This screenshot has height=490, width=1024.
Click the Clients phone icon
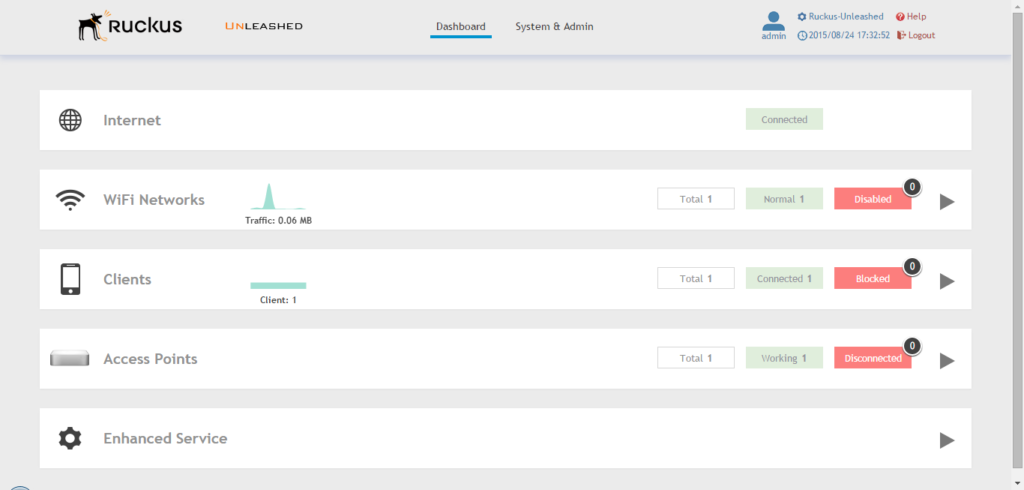(x=70, y=279)
